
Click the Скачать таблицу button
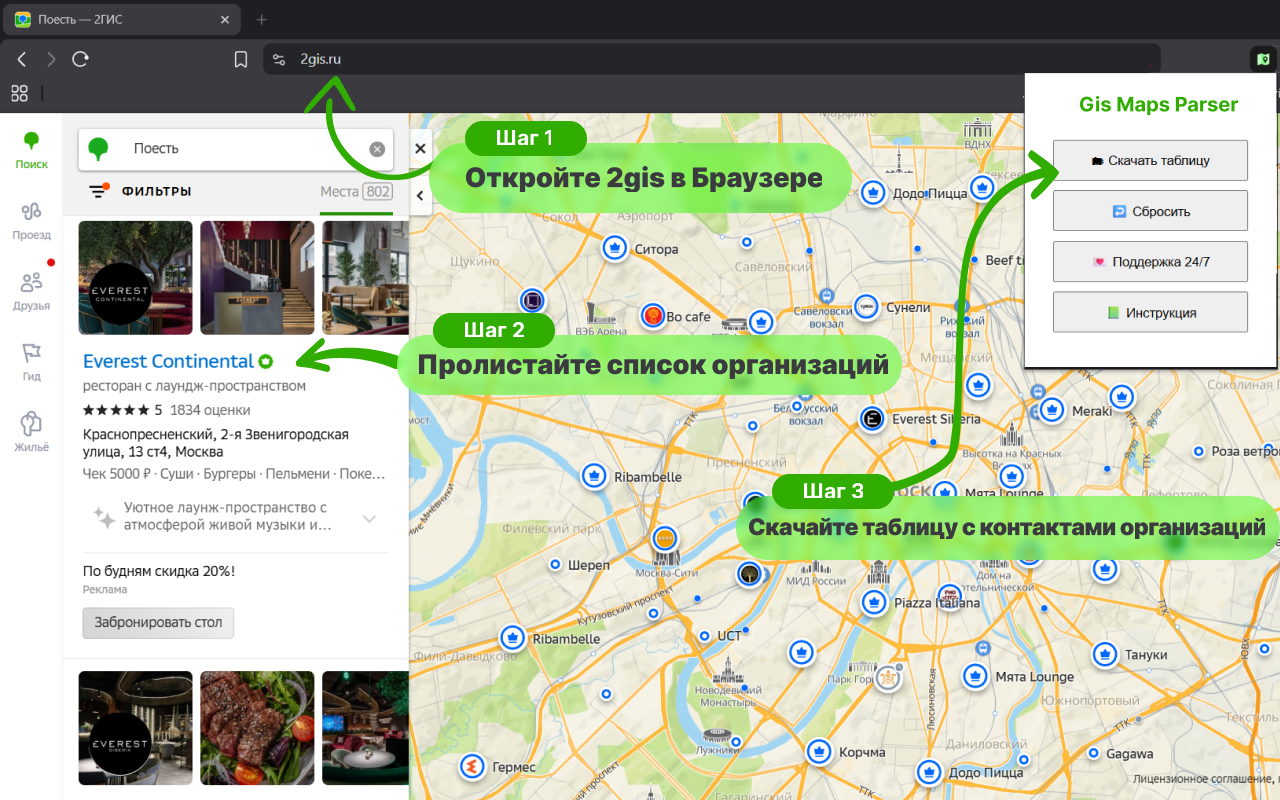click(1150, 160)
